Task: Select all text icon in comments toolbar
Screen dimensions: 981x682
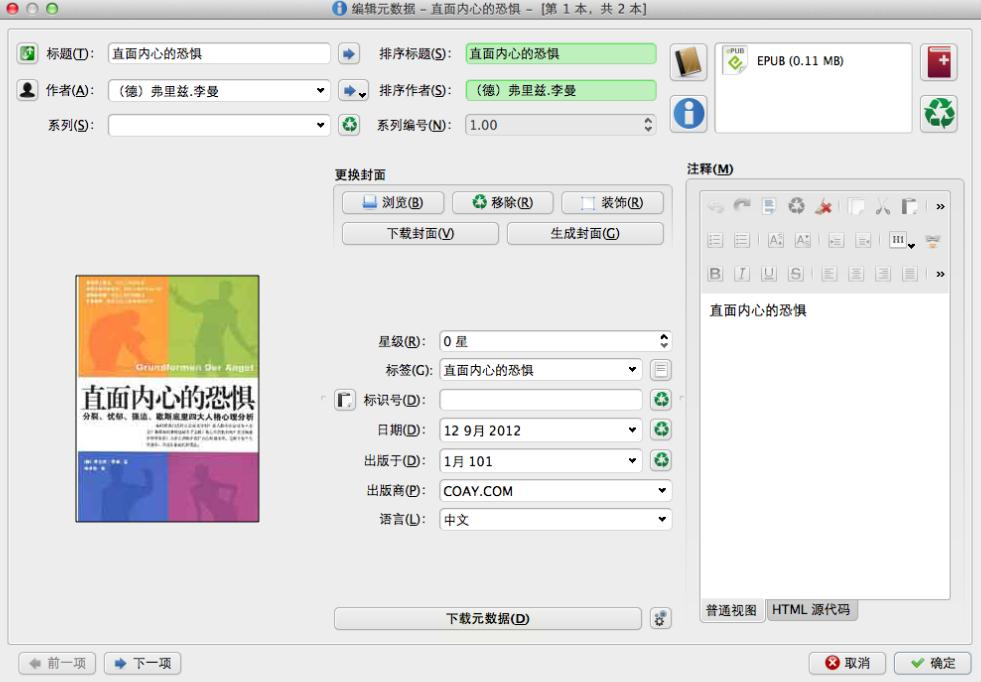Action: coord(769,206)
